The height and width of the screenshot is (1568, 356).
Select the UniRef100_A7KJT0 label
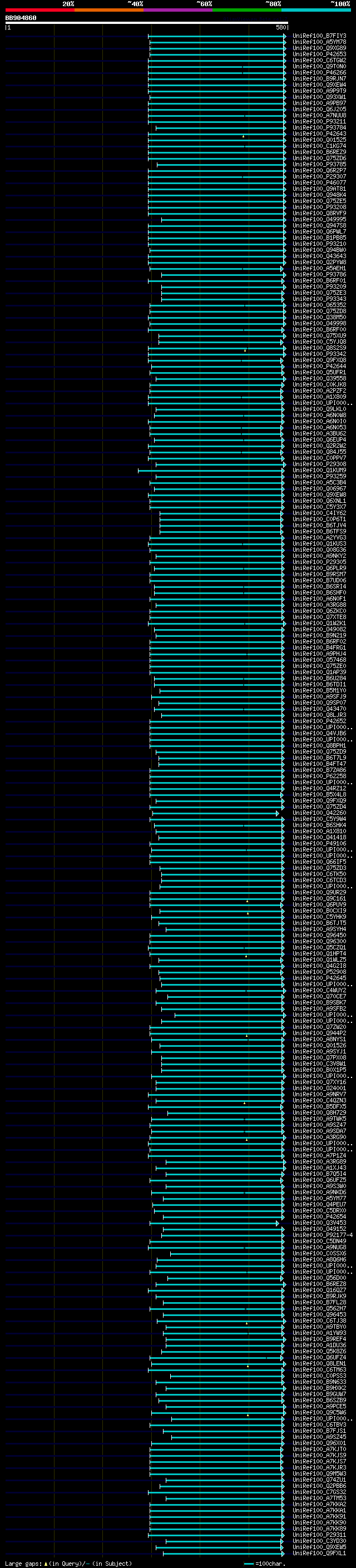(319, 1450)
